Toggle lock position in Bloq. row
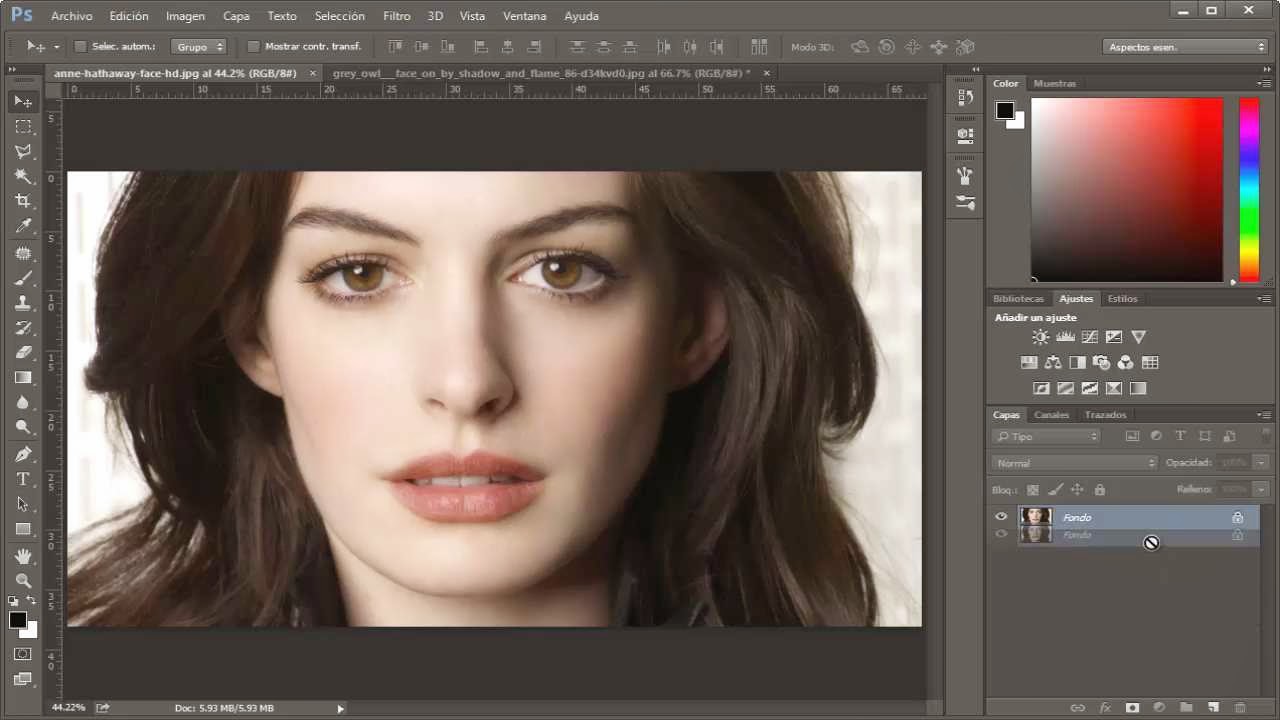This screenshot has height=720, width=1280. 1077,490
